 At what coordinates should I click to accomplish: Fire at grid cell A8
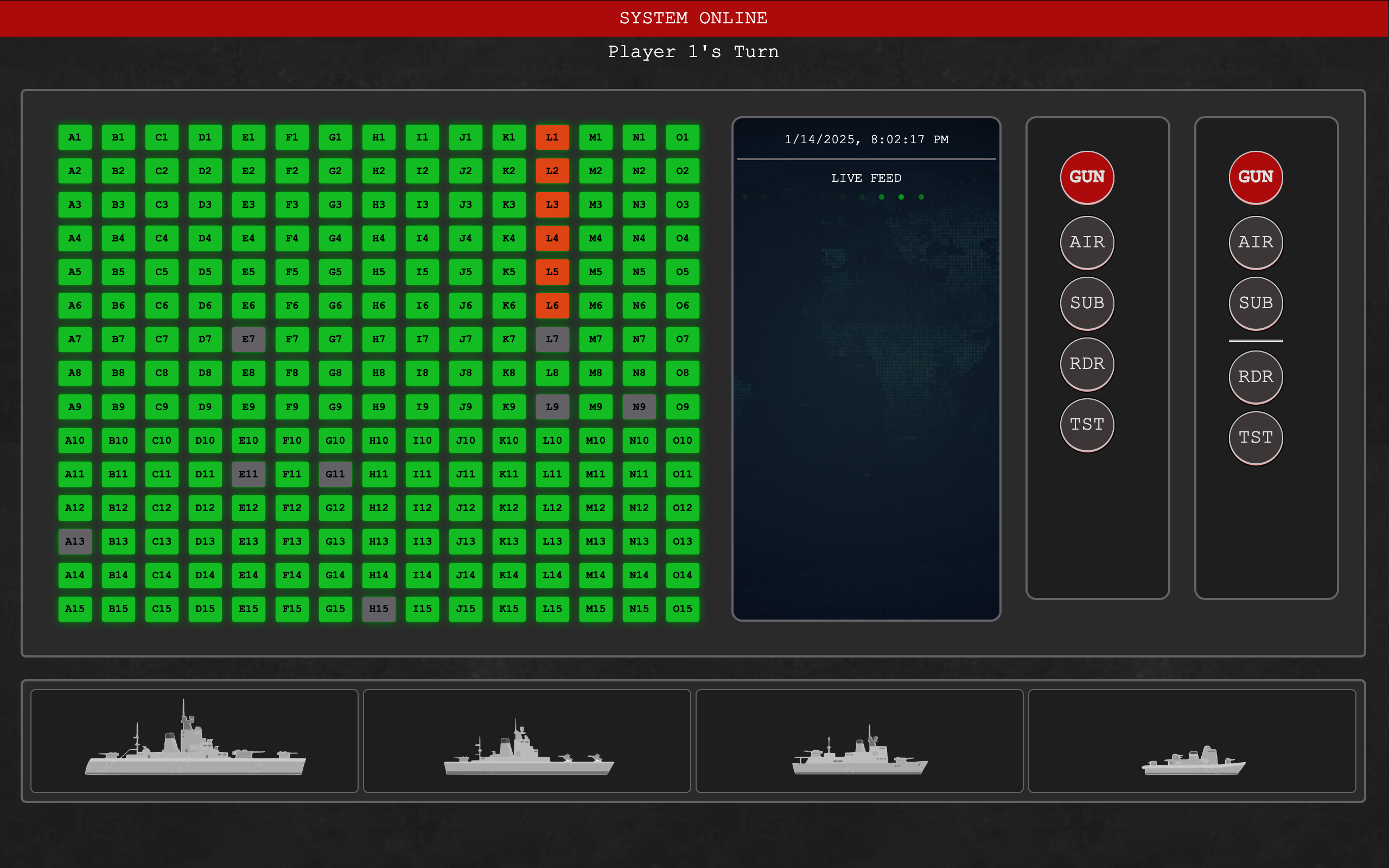[x=75, y=373]
